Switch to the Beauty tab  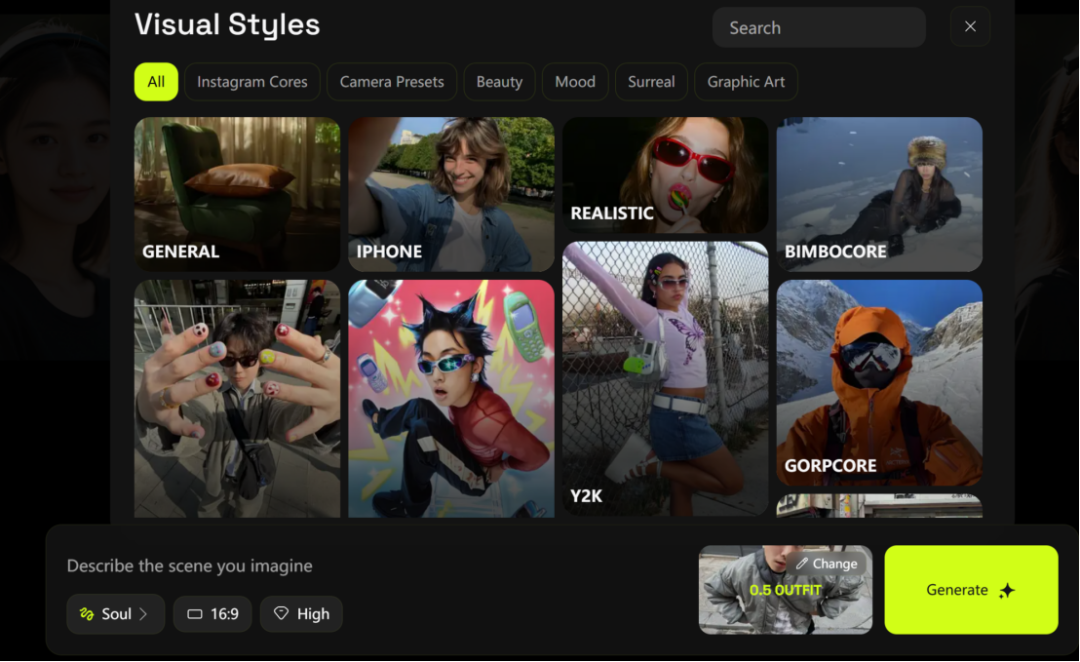[x=499, y=82]
